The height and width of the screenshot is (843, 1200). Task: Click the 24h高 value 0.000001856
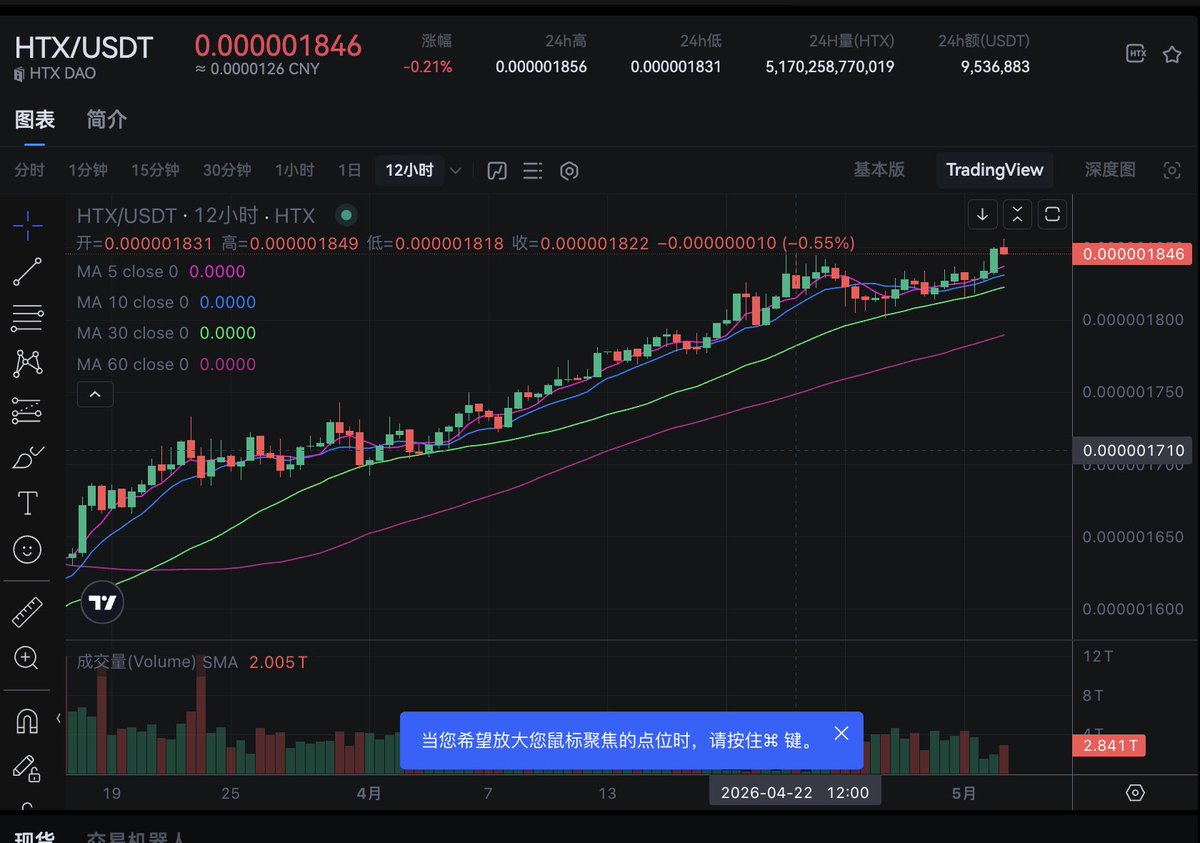pos(541,67)
